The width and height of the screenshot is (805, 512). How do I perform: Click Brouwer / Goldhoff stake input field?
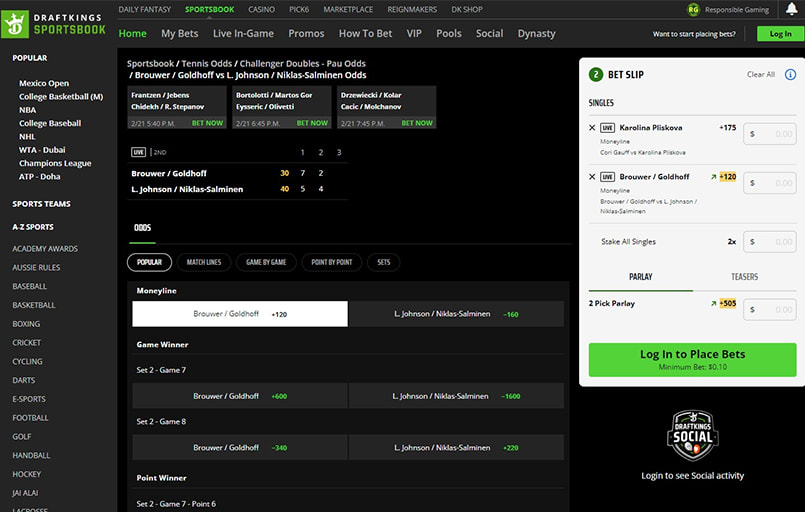click(x=770, y=183)
